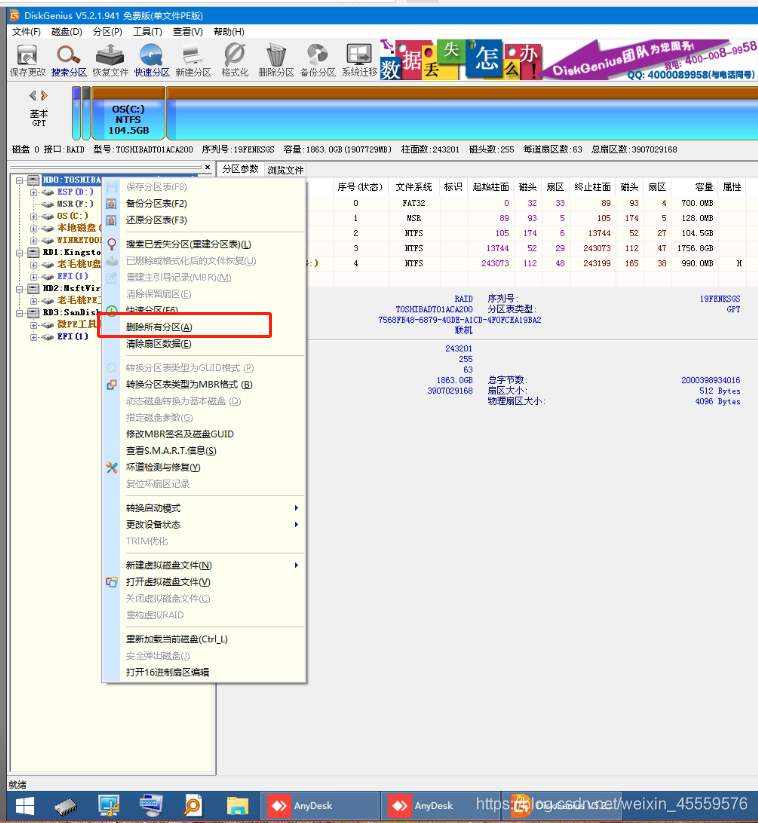This screenshot has width=758, height=823.
Task: Open the 查看(V) menu
Action: (x=188, y=31)
